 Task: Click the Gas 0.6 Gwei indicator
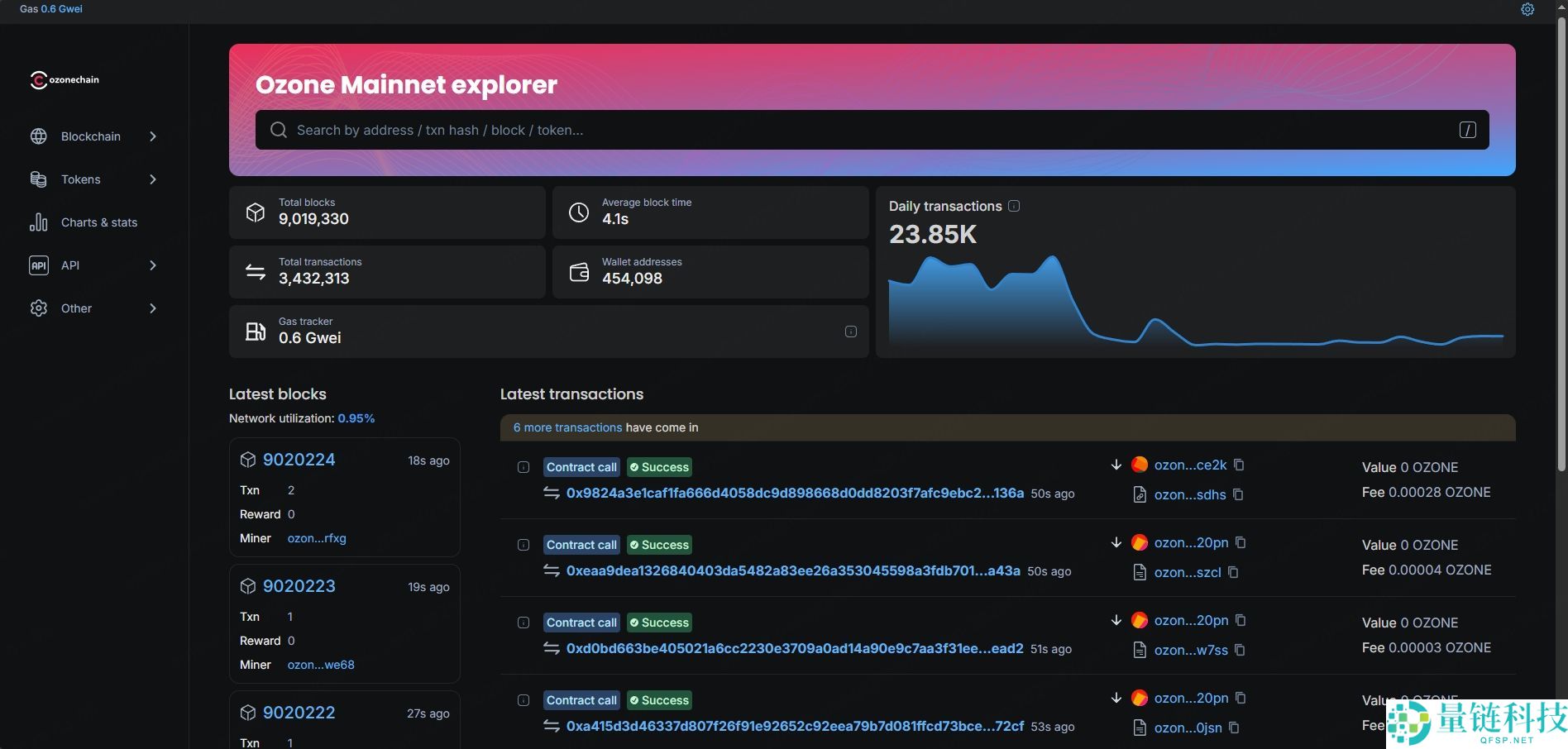pos(51,9)
